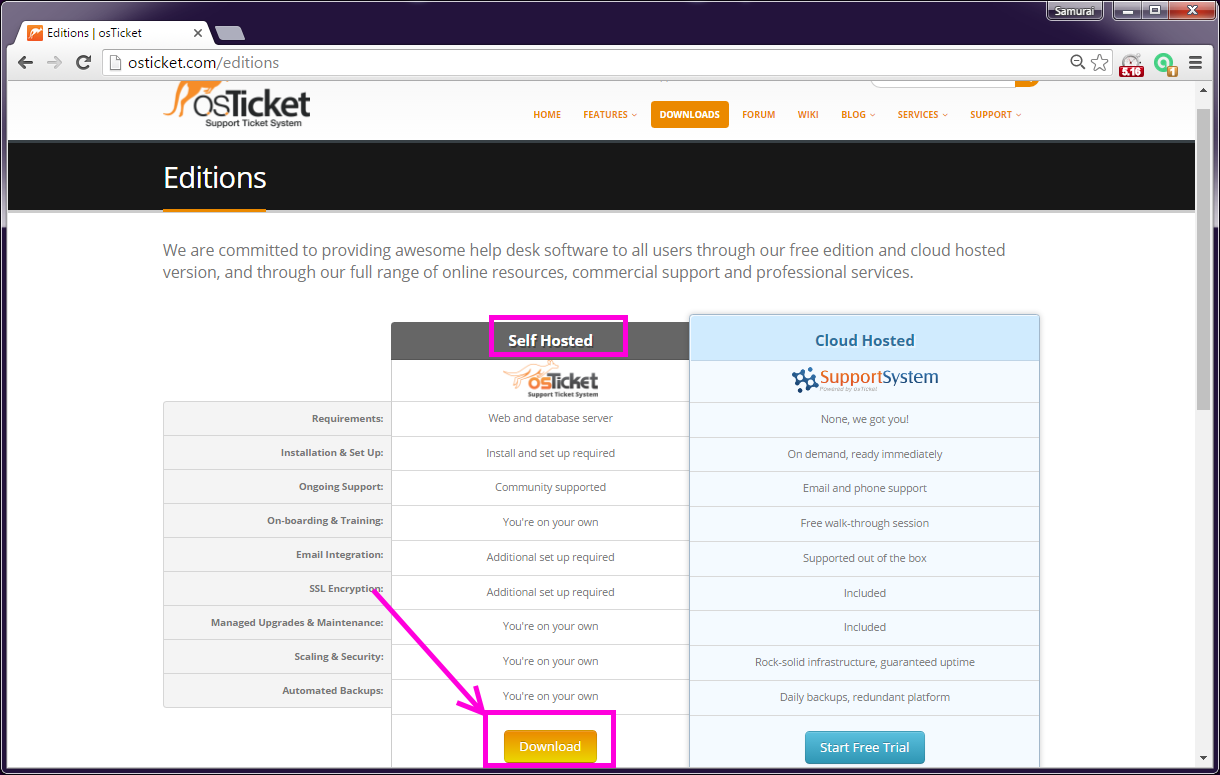Start Free Trial of Cloud Hosted edition

pos(864,746)
